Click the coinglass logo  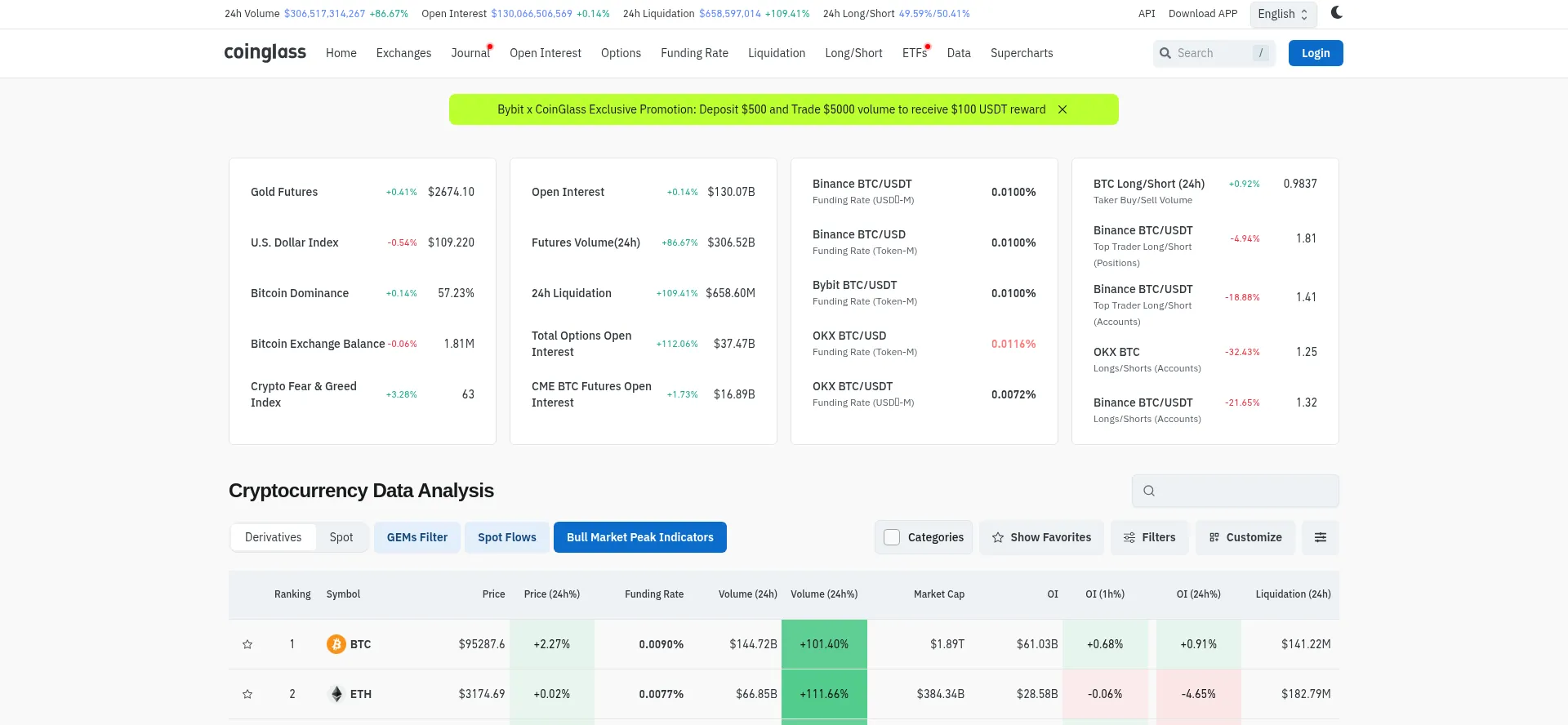click(x=265, y=53)
